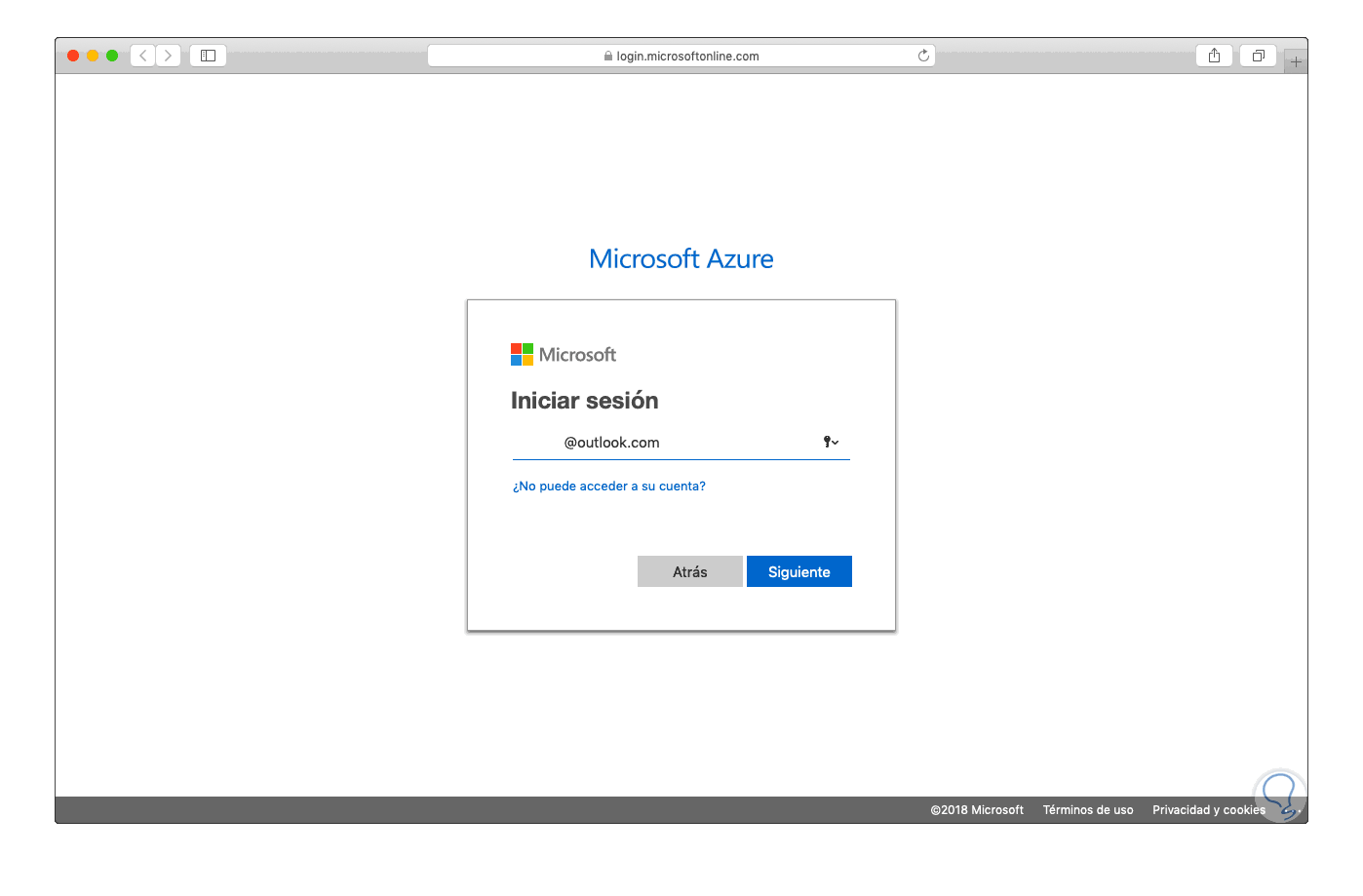Click the Microsoft Azure heading
Viewport: 1363px width, 896px height.
[681, 258]
